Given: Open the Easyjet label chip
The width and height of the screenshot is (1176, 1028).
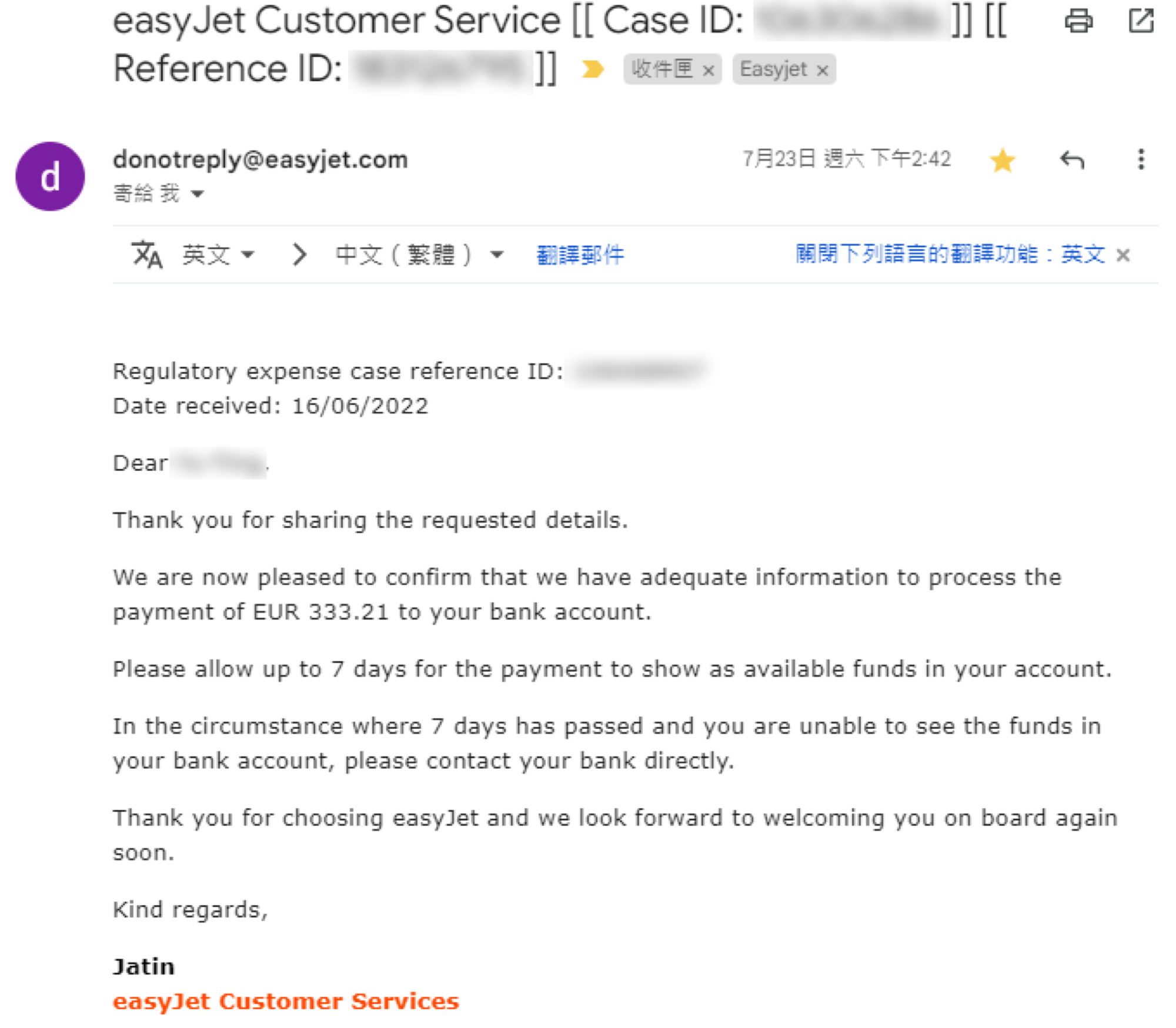Looking at the screenshot, I should pos(773,69).
